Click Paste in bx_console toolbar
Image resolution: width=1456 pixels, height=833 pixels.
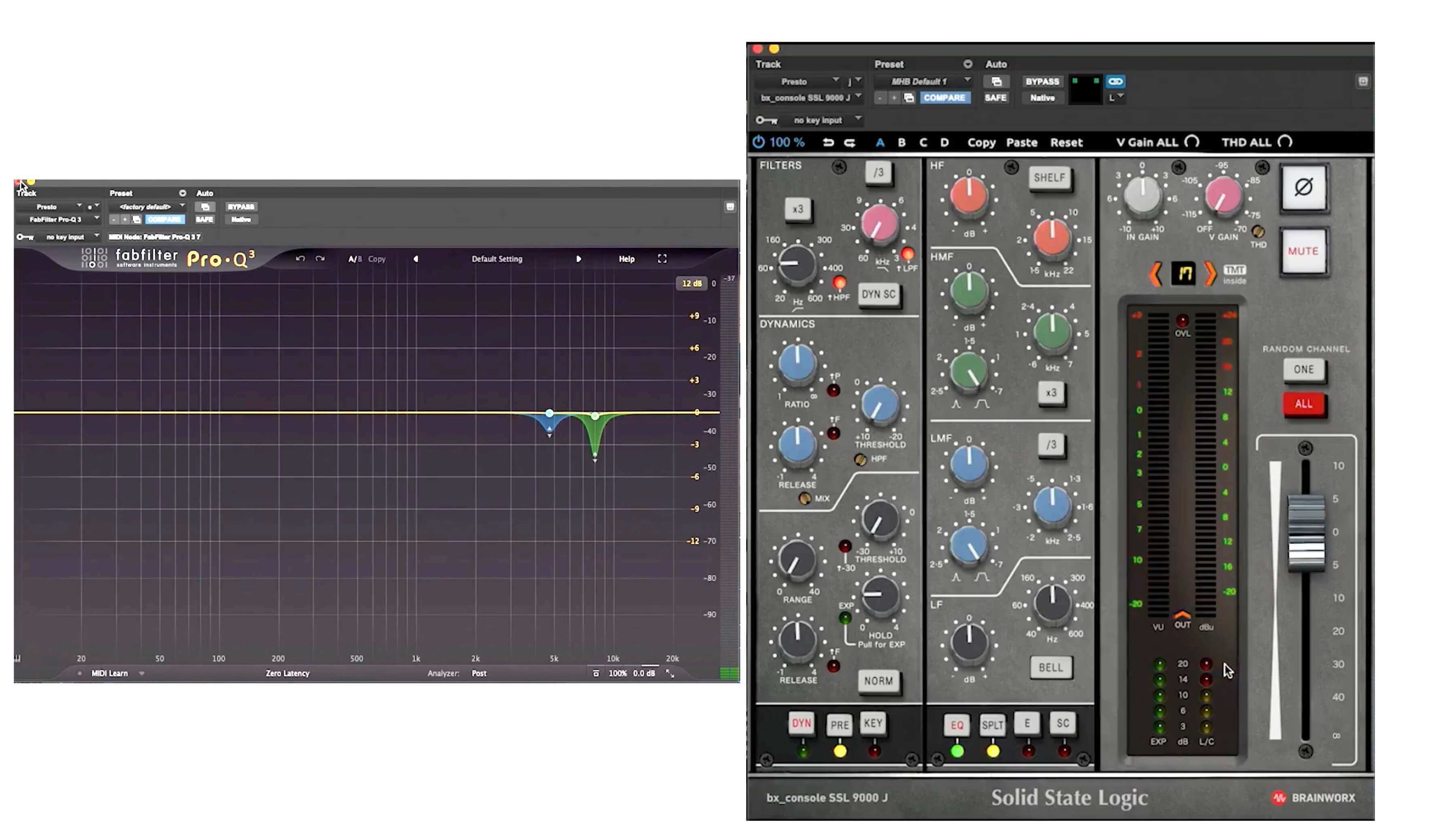tap(1021, 142)
